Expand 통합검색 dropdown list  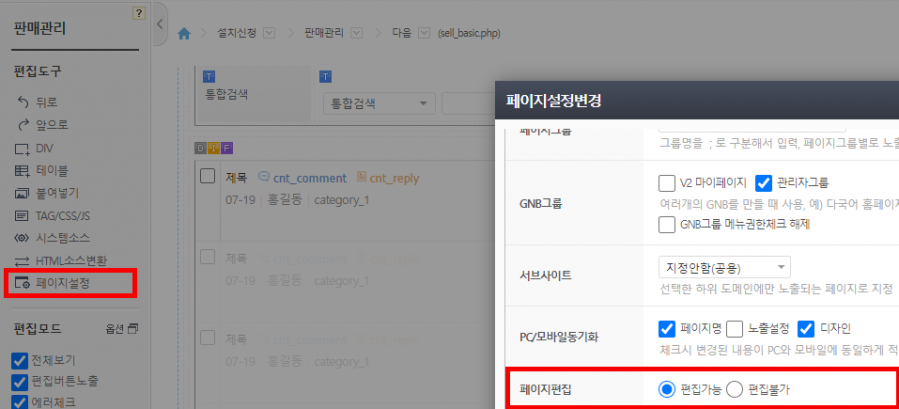379,103
